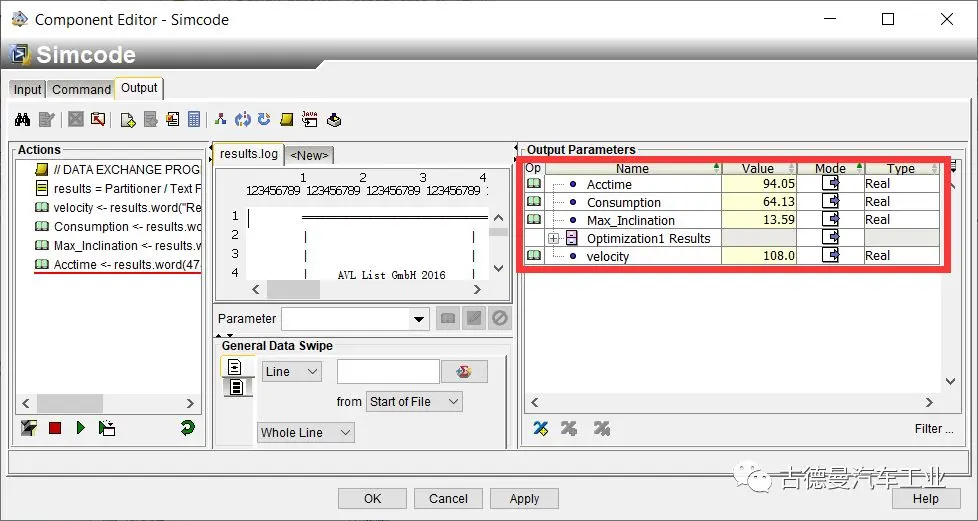Expand the Optimization1 Results tree node
The width and height of the screenshot is (978, 521).
(553, 238)
